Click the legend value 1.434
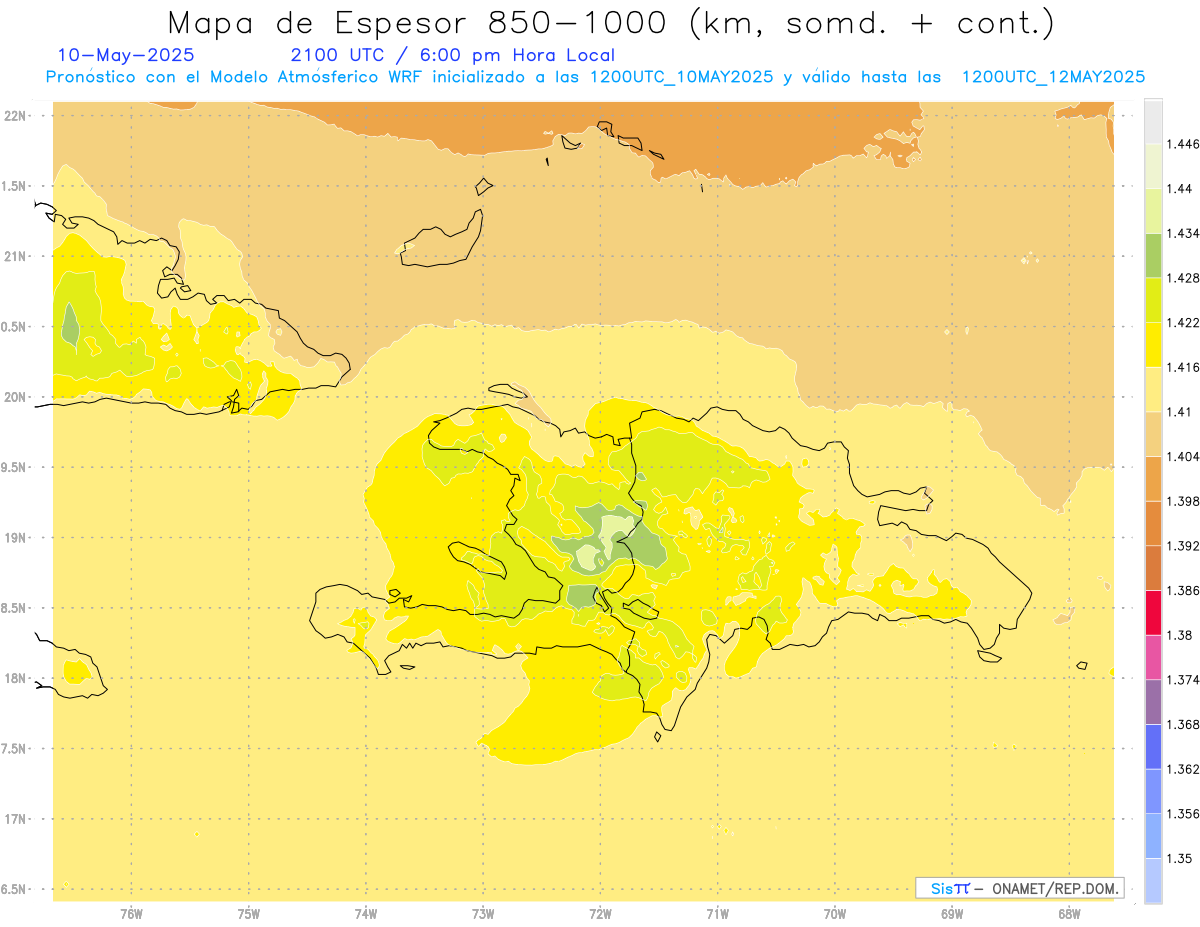1200x927 pixels. pyautogui.click(x=1183, y=234)
